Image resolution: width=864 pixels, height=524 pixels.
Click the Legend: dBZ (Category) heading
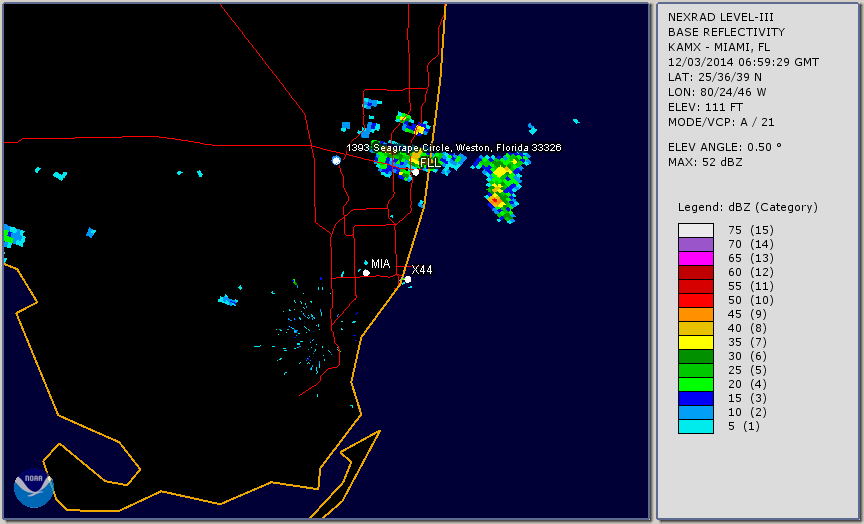pyautogui.click(x=748, y=207)
